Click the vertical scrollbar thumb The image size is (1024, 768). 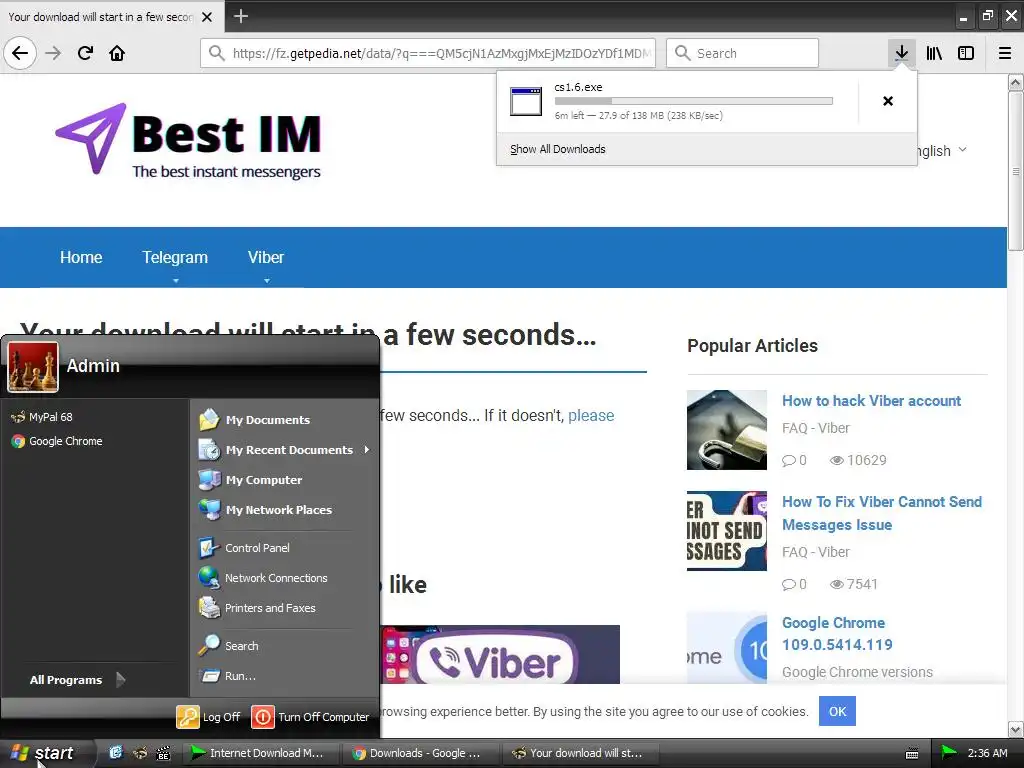click(1015, 171)
